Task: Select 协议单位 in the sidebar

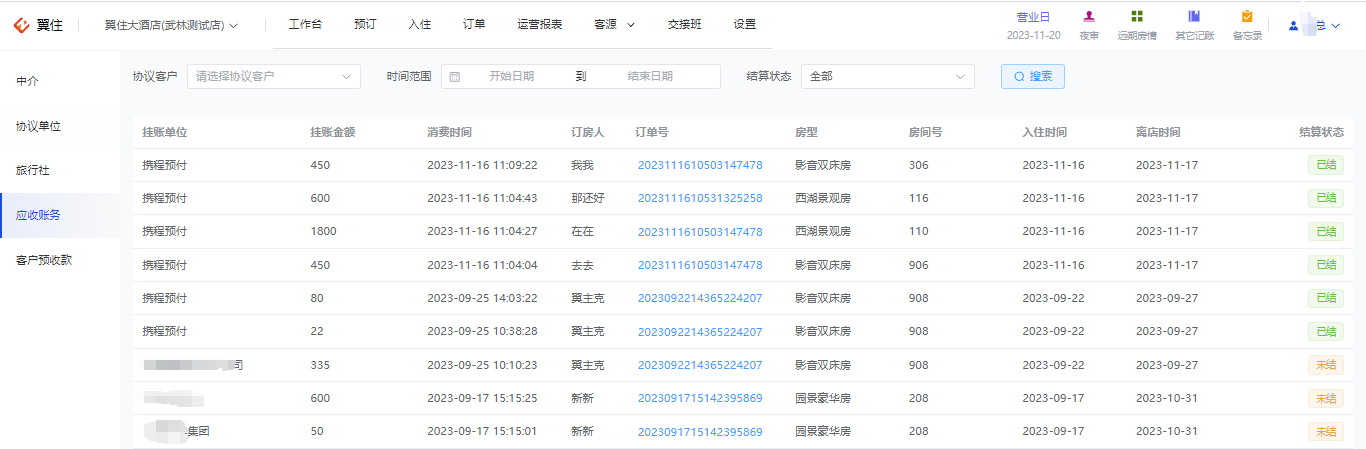Action: click(60, 126)
